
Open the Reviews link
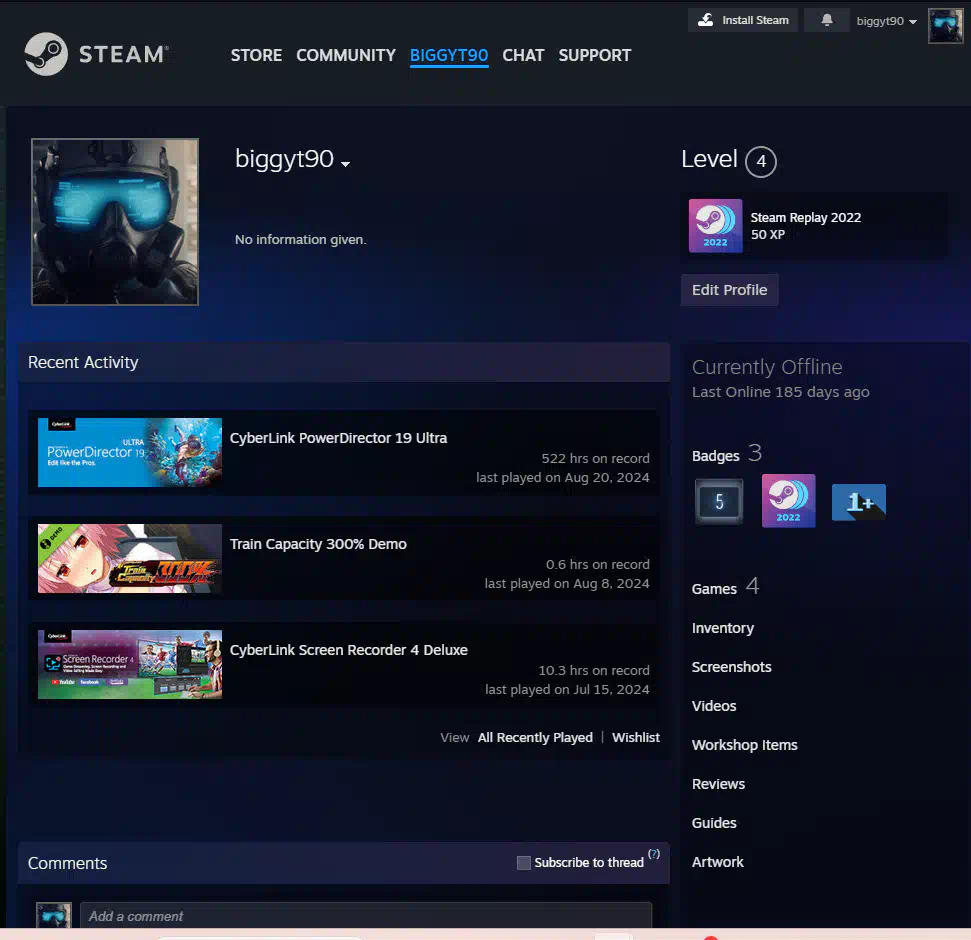[718, 784]
